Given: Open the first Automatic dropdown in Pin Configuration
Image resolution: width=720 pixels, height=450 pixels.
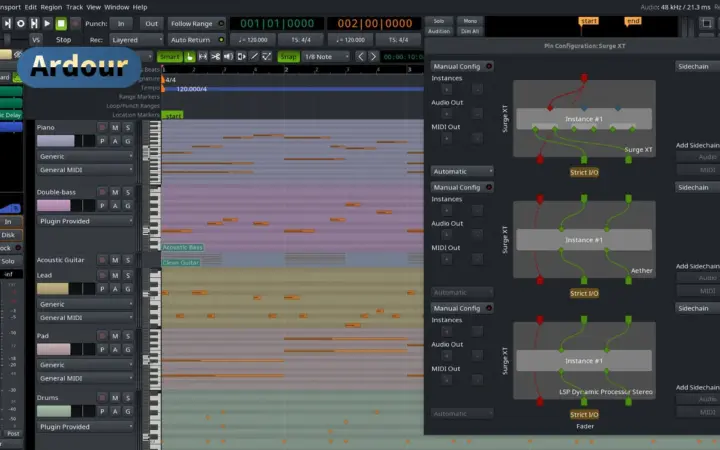Looking at the screenshot, I should pyautogui.click(x=462, y=171).
